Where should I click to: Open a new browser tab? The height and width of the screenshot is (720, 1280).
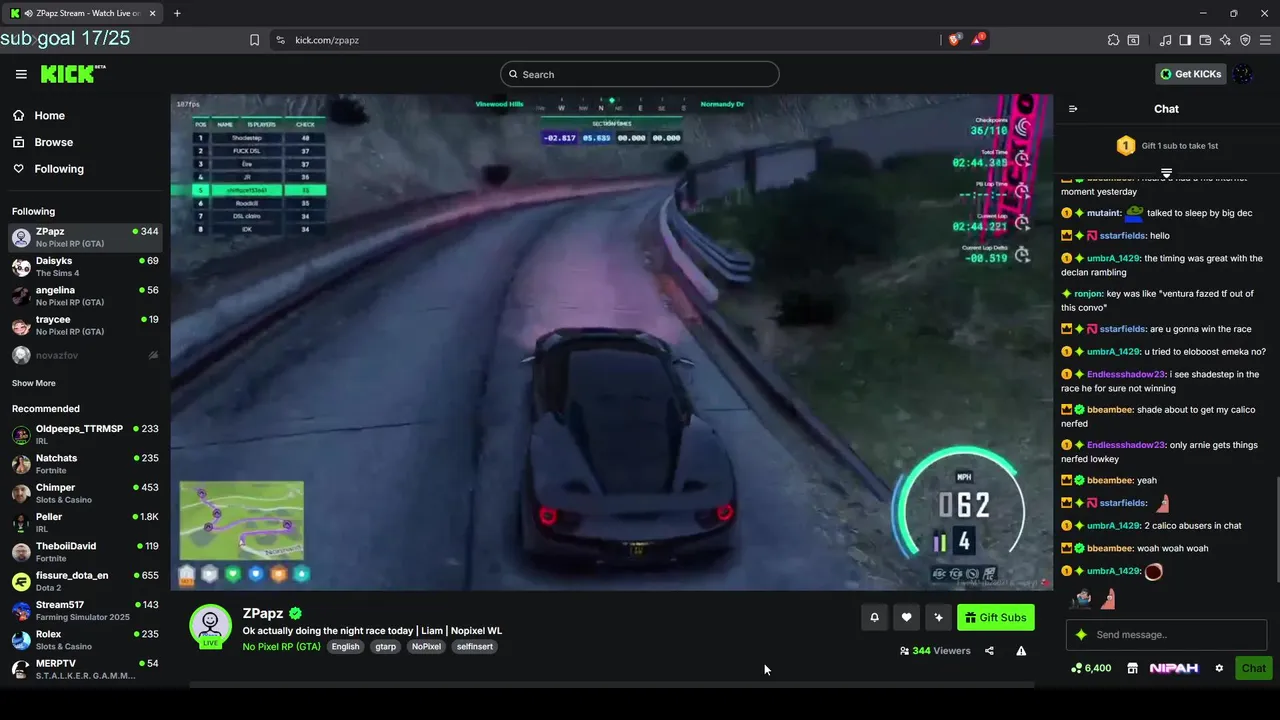pos(177,13)
